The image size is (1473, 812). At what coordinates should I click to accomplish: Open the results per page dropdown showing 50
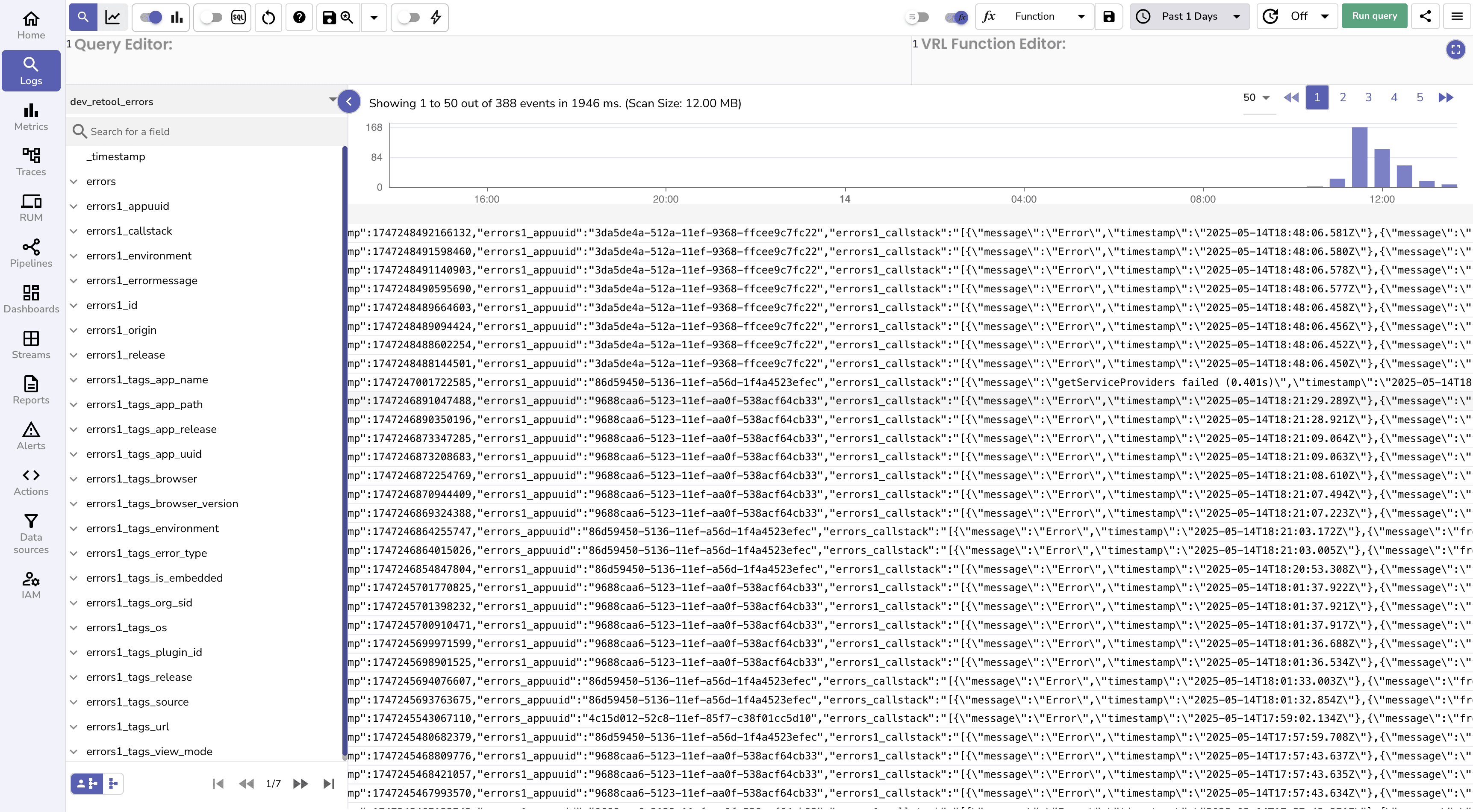[1256, 97]
